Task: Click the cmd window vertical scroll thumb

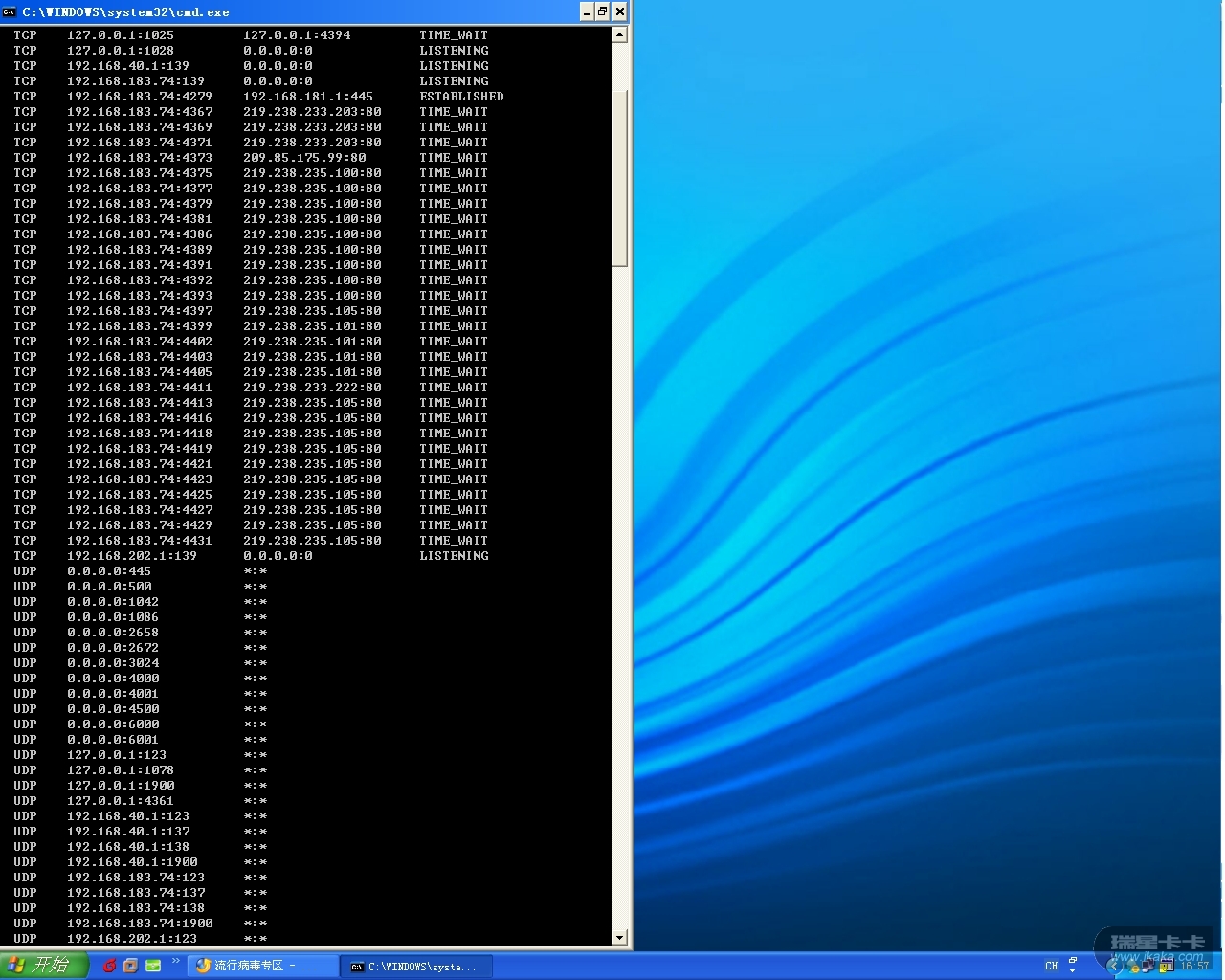Action: [x=619, y=179]
